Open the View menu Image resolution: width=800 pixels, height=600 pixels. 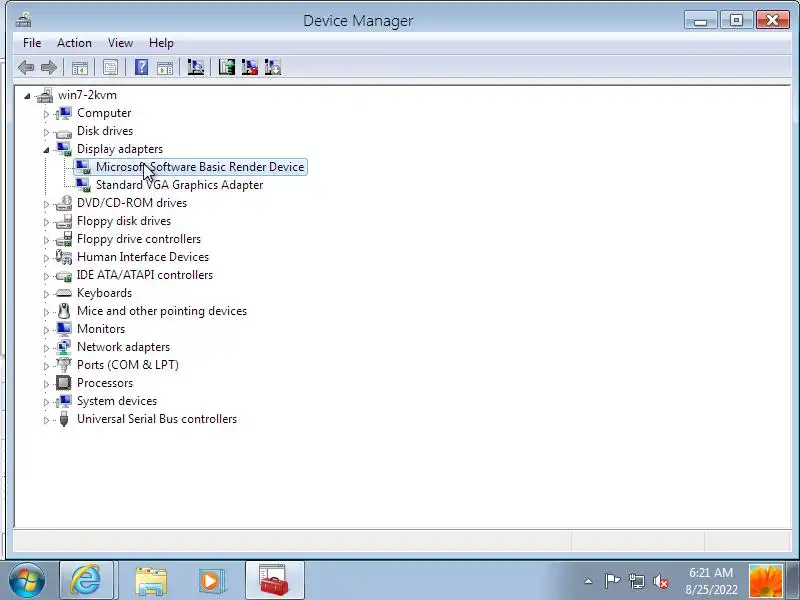coord(120,43)
